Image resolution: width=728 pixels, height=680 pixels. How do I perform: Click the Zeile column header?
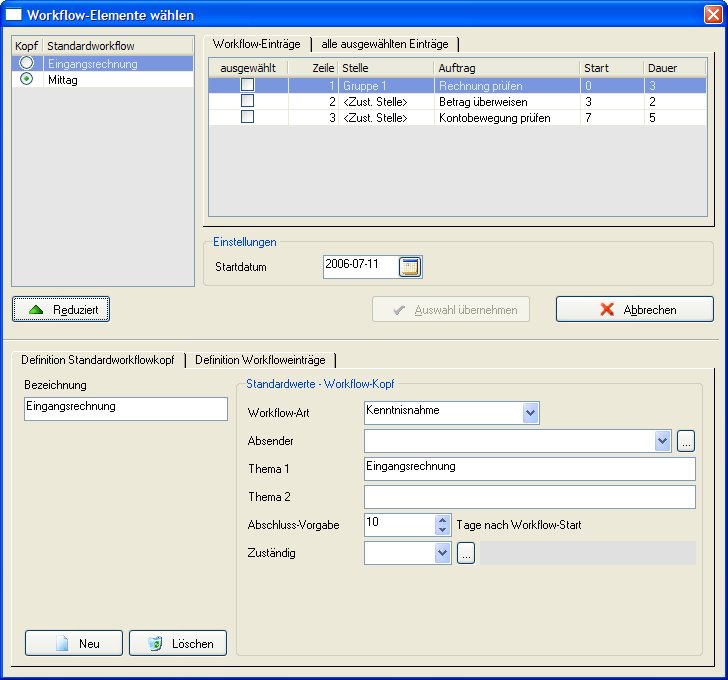point(313,68)
